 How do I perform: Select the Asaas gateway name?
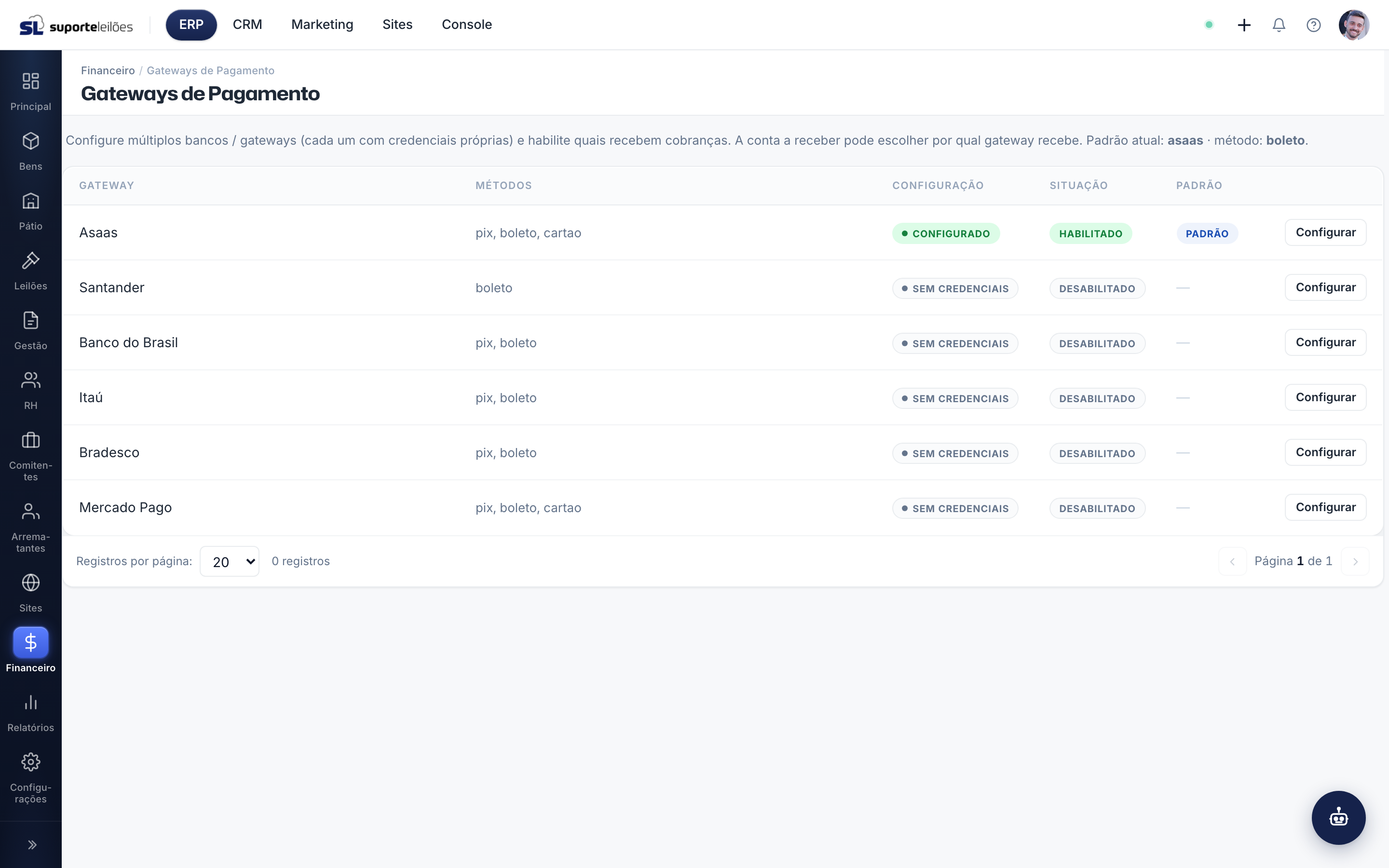(x=98, y=232)
